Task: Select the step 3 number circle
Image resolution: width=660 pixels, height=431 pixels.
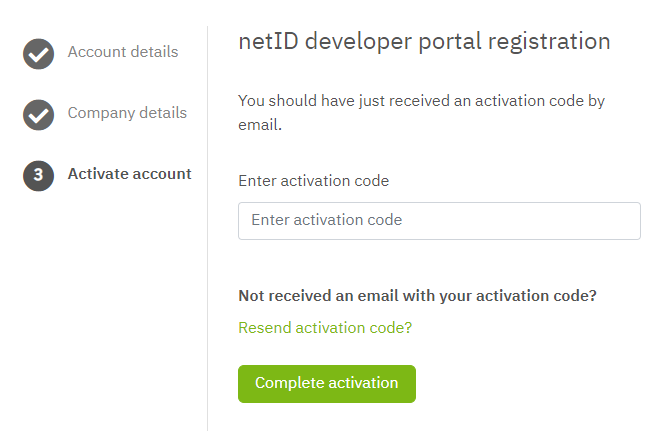Action: 38,176
